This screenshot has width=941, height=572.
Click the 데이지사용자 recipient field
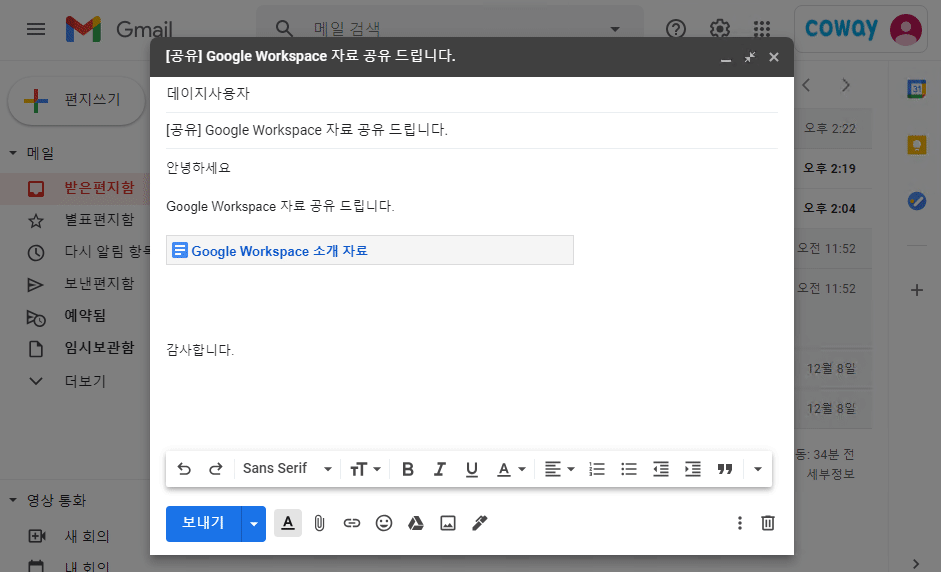pyautogui.click(x=472, y=94)
